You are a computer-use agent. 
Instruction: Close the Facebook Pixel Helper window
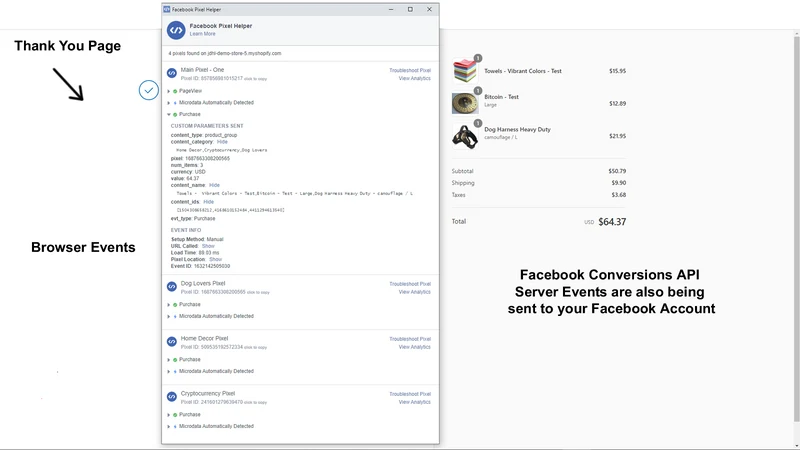(x=429, y=9)
